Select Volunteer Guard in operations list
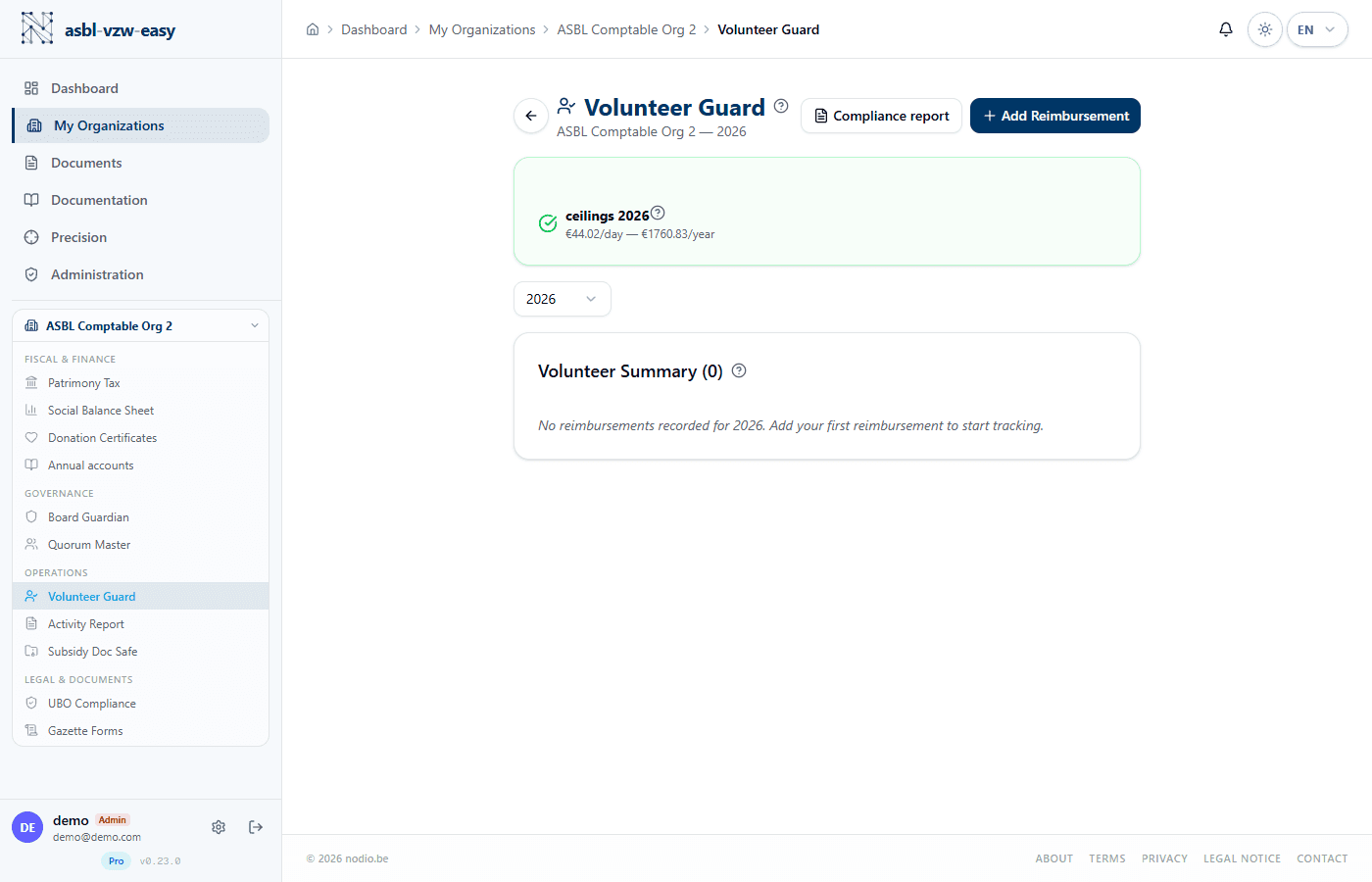The height and width of the screenshot is (882, 1372). 140,596
